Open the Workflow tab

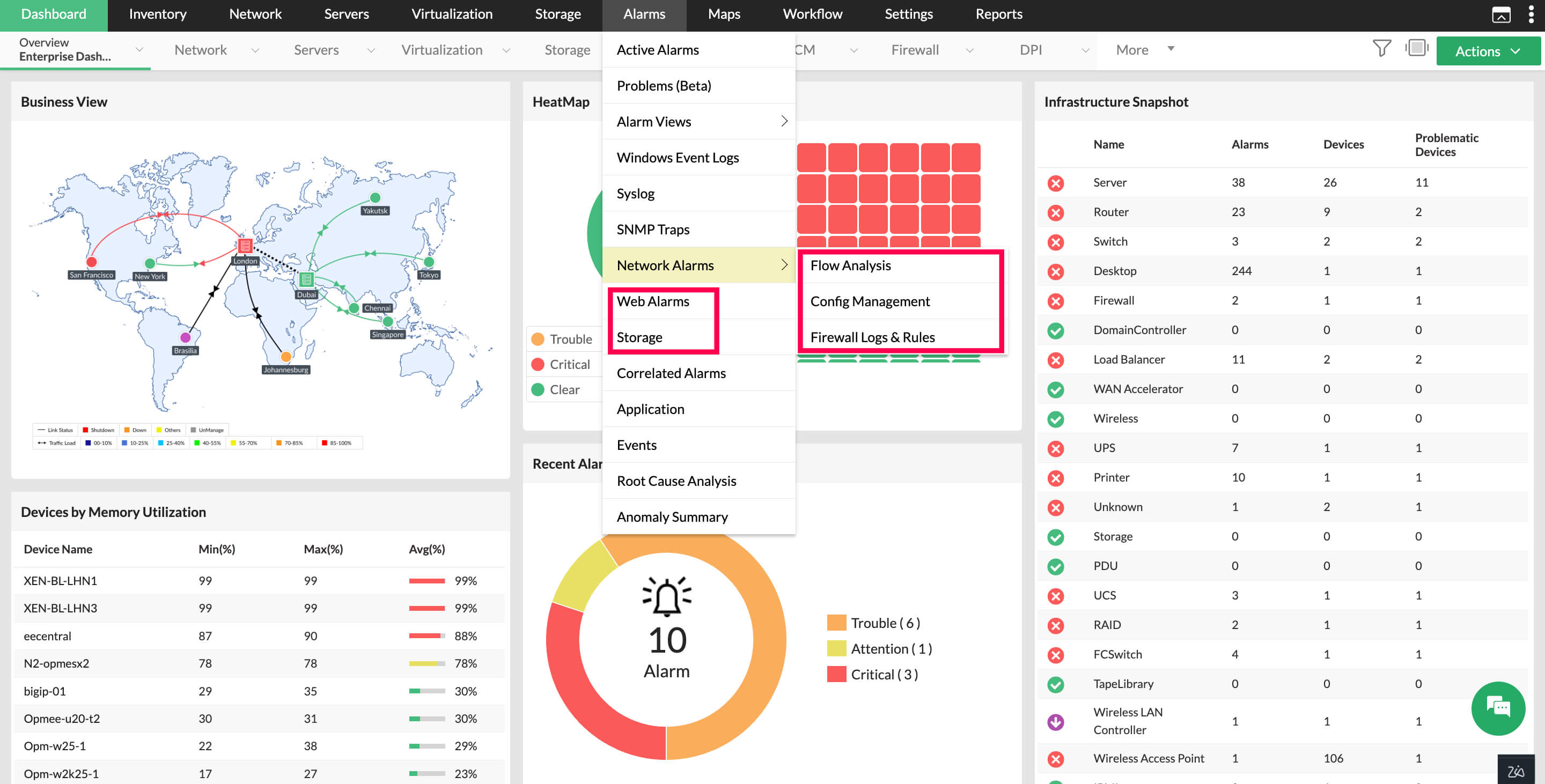tap(812, 14)
